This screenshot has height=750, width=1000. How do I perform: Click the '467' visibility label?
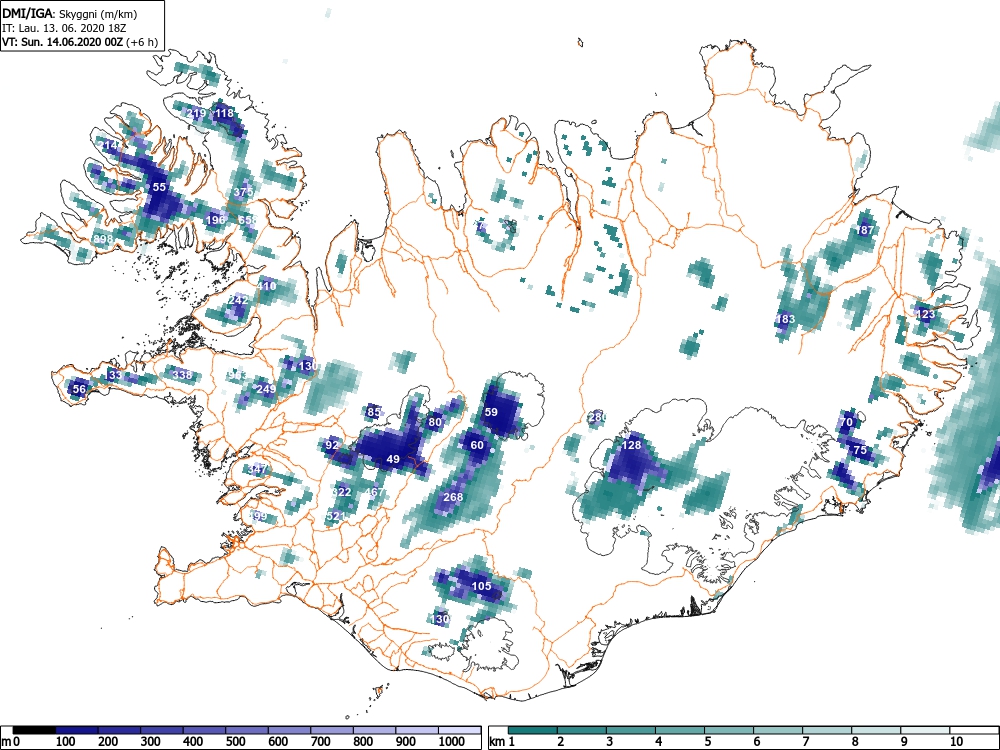[x=374, y=492]
